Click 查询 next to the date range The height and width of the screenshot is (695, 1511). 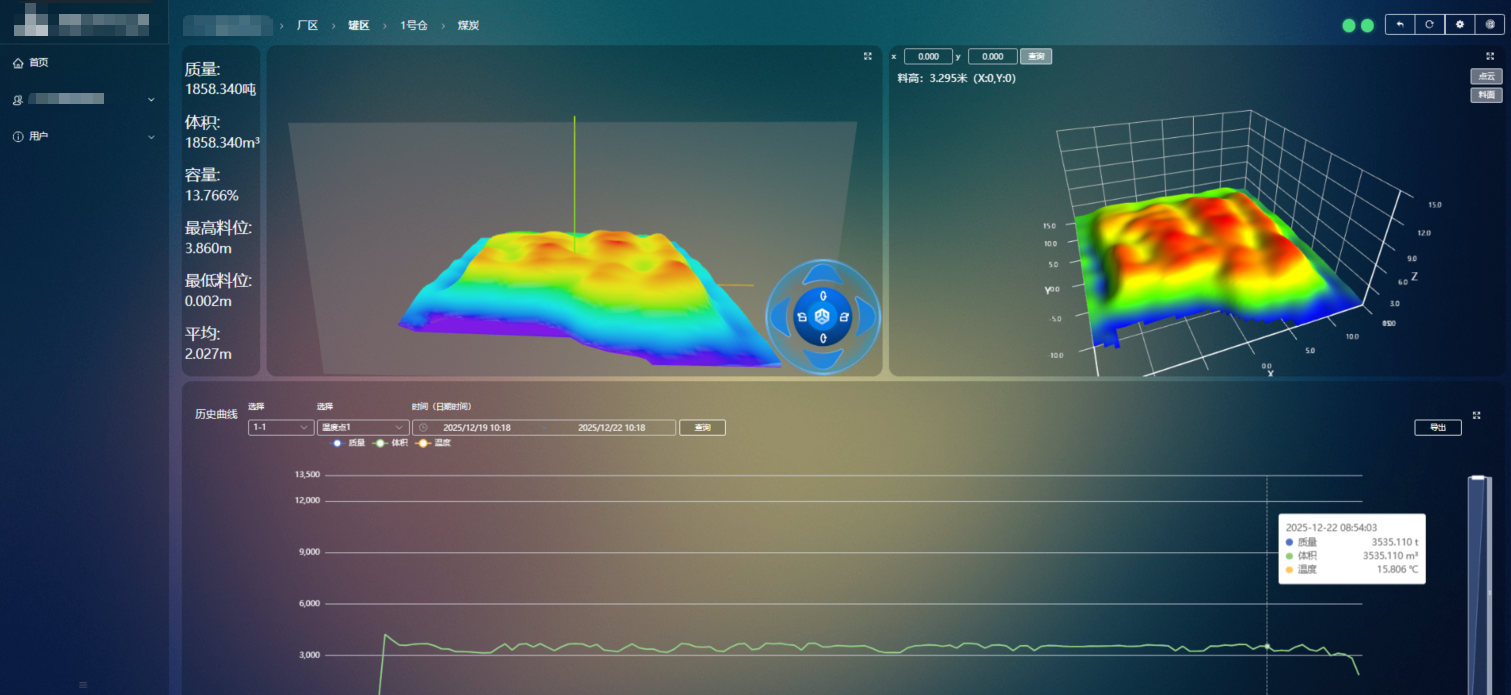[702, 427]
